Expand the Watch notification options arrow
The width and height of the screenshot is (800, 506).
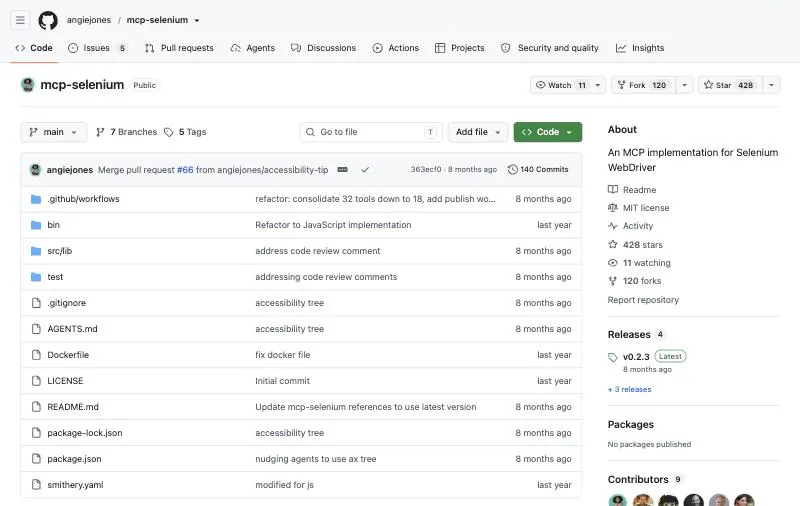click(x=598, y=85)
